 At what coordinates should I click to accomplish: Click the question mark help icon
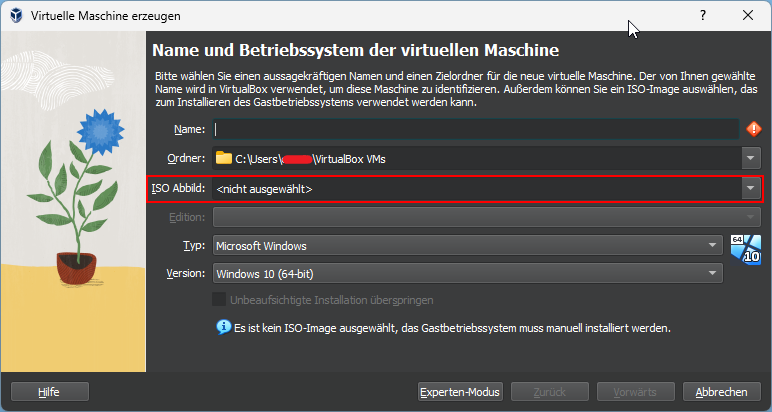point(702,16)
